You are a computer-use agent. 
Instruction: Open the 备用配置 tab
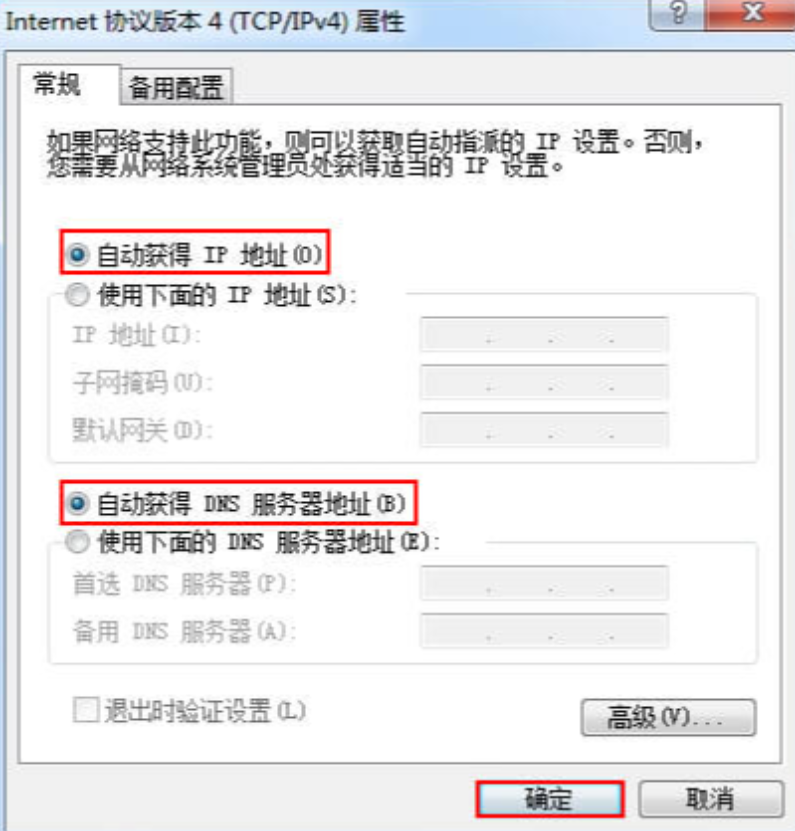tap(176, 87)
